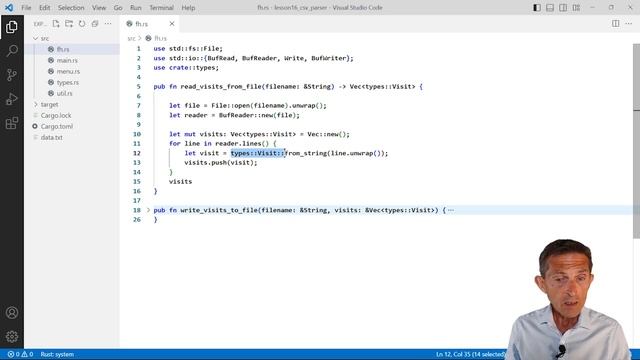The width and height of the screenshot is (640, 360).
Task: Click the vertical editor scrollbar
Action: [x=636, y=141]
